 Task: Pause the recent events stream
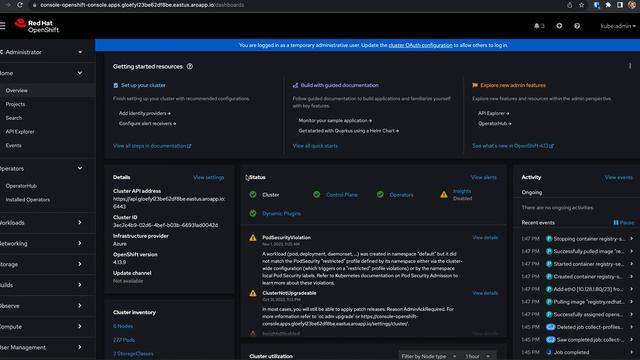tap(624, 222)
